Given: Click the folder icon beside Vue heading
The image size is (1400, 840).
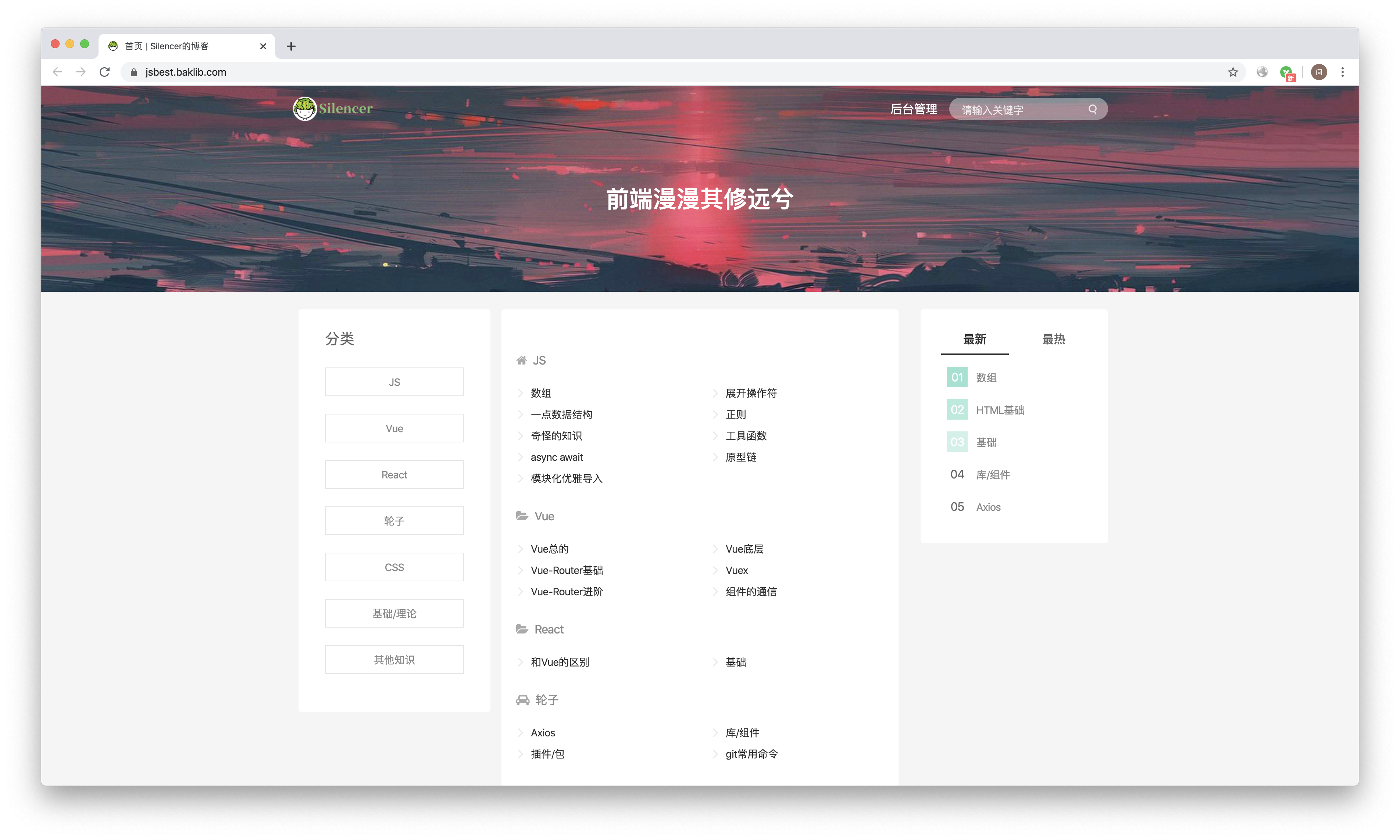Looking at the screenshot, I should click(522, 516).
